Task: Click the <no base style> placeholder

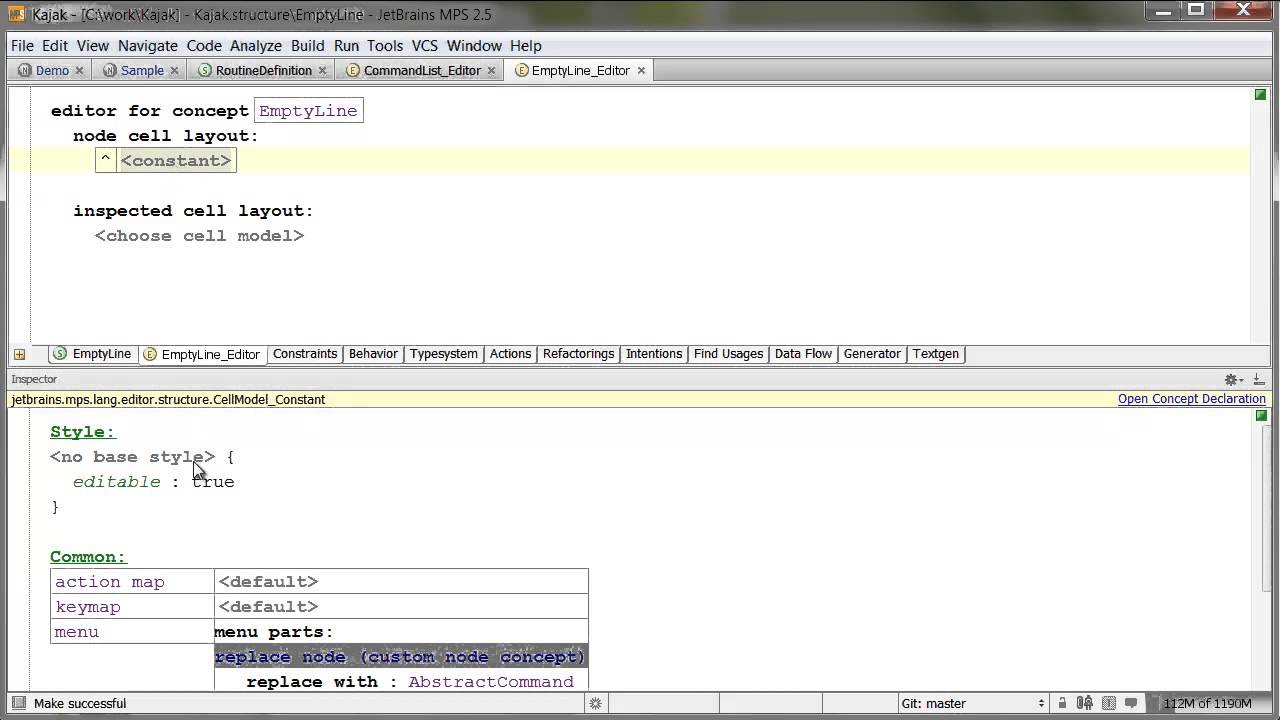Action: pyautogui.click(x=132, y=457)
